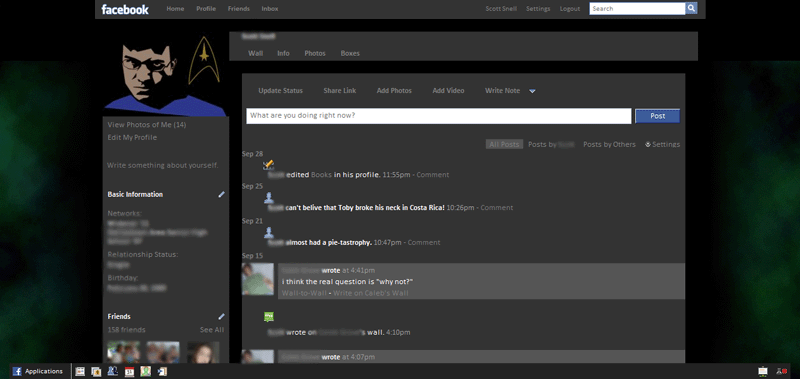Open the Groups icon in bottom bar

click(x=113, y=371)
